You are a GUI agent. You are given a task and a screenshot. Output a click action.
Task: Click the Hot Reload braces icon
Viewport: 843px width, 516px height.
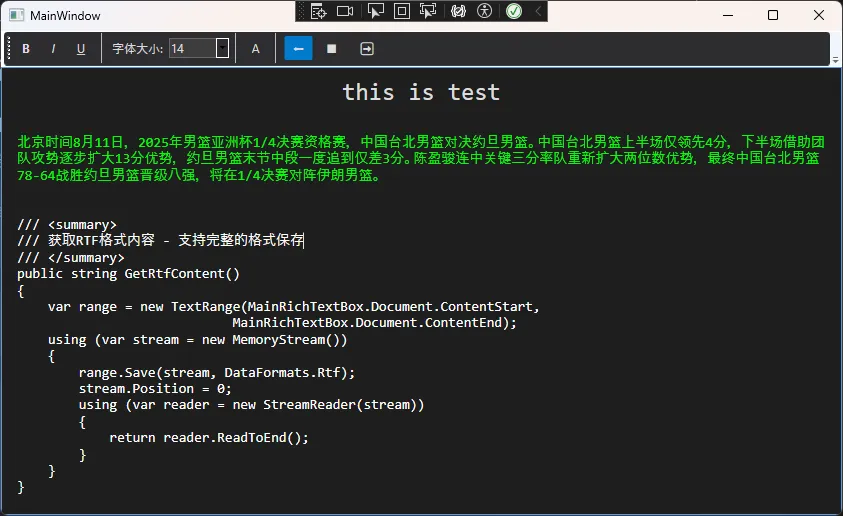click(458, 11)
